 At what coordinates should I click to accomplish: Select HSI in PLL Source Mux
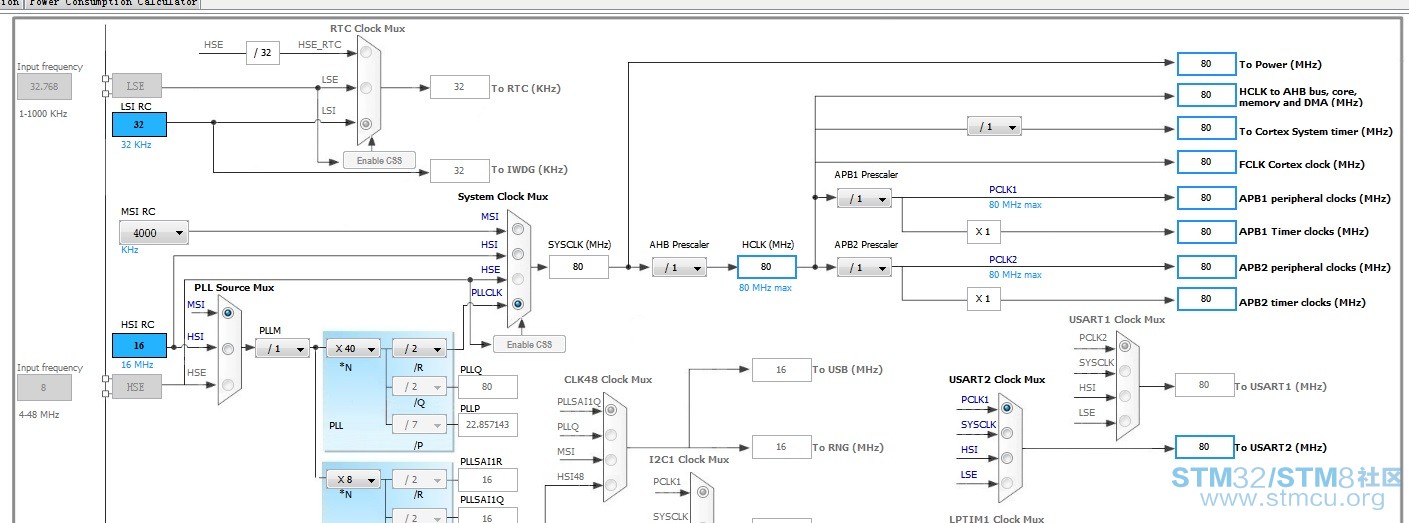tap(228, 348)
